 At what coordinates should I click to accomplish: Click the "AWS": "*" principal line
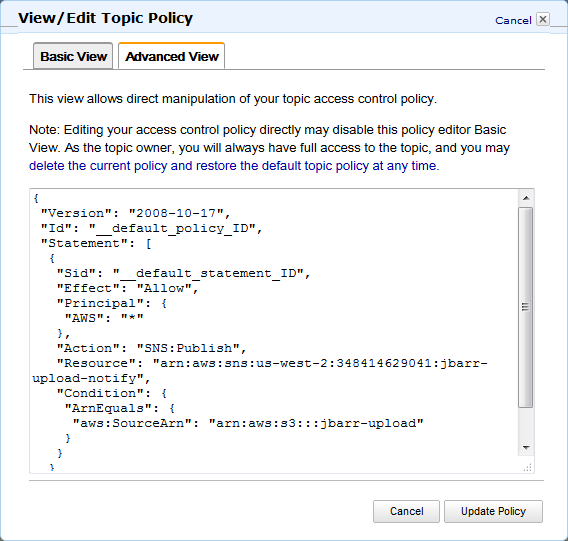point(104,318)
